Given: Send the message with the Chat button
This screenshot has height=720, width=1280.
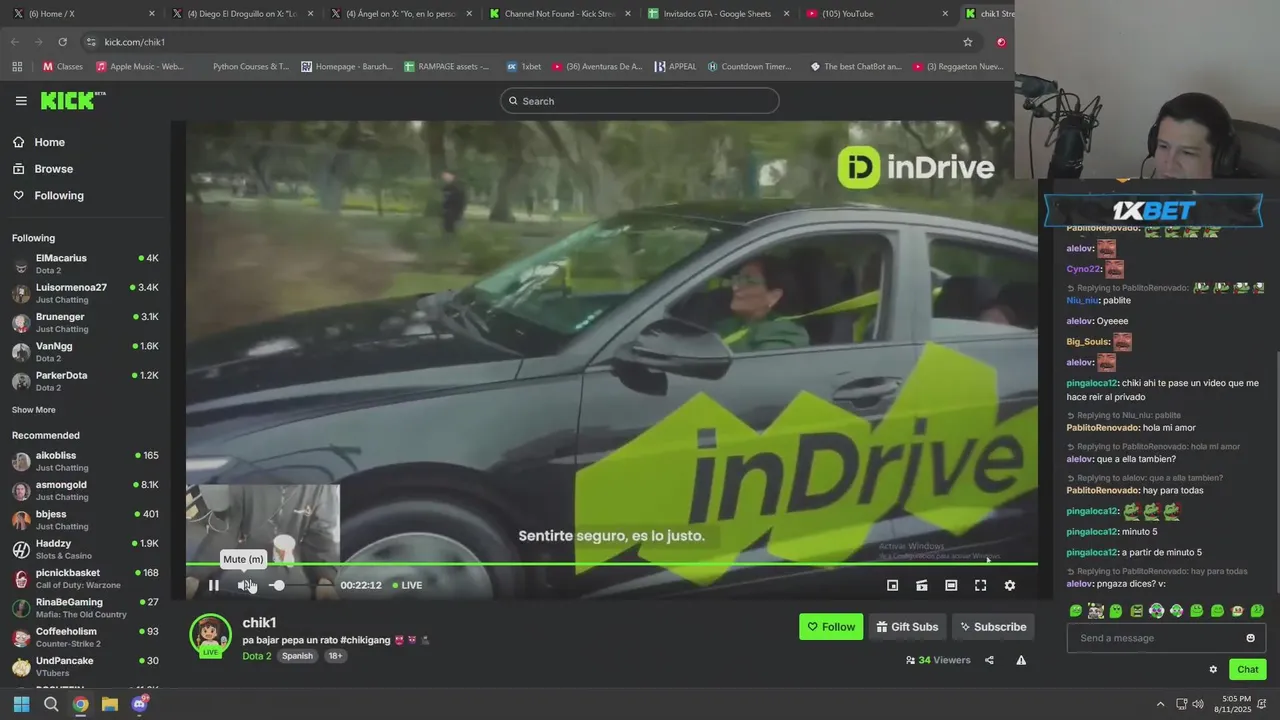Looking at the screenshot, I should (1248, 670).
